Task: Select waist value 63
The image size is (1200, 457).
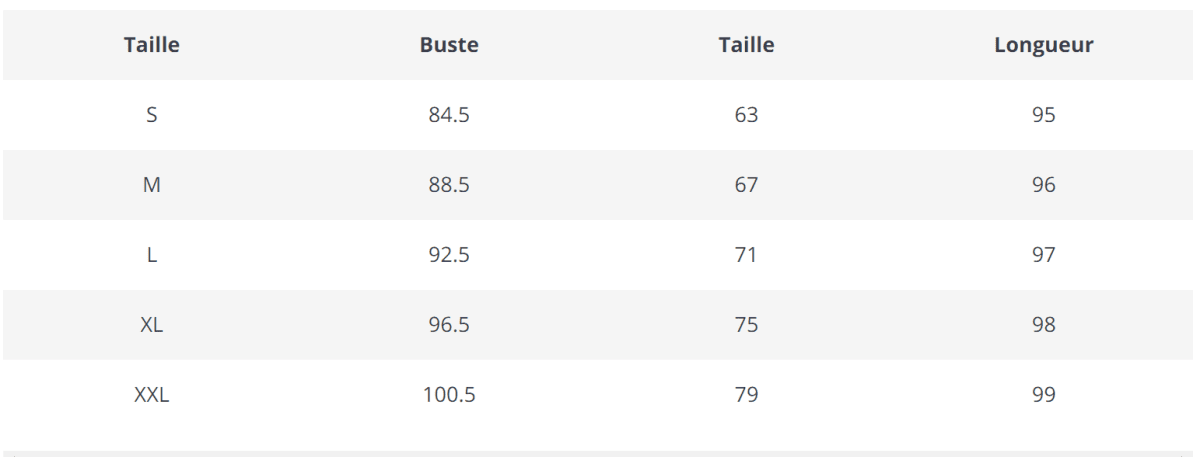Action: click(x=746, y=115)
